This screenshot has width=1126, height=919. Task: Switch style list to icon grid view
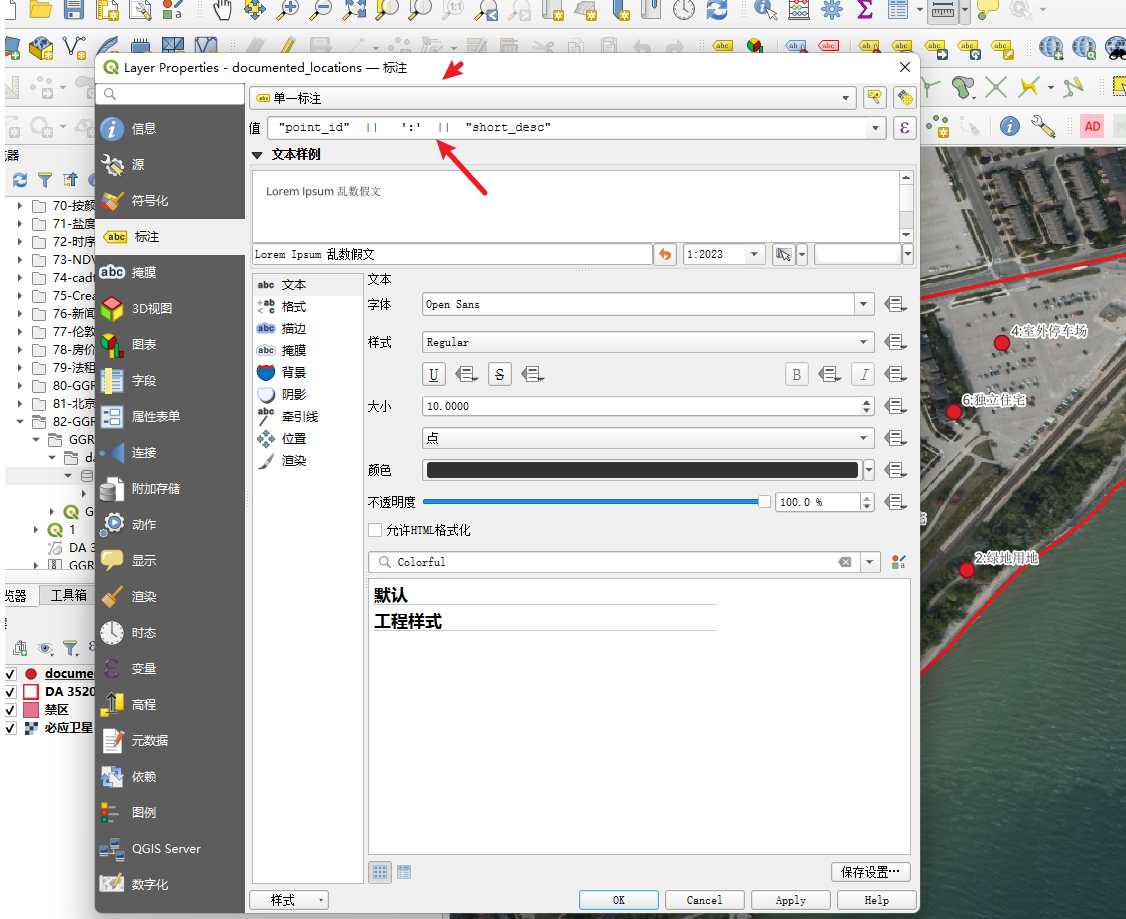[x=380, y=872]
